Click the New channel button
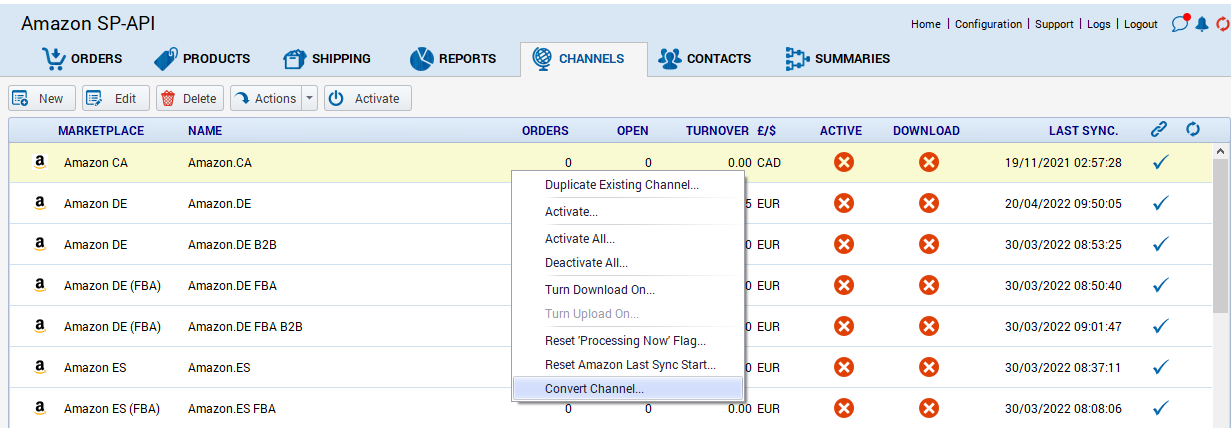Screen dimensions: 1231x428 click(42, 98)
